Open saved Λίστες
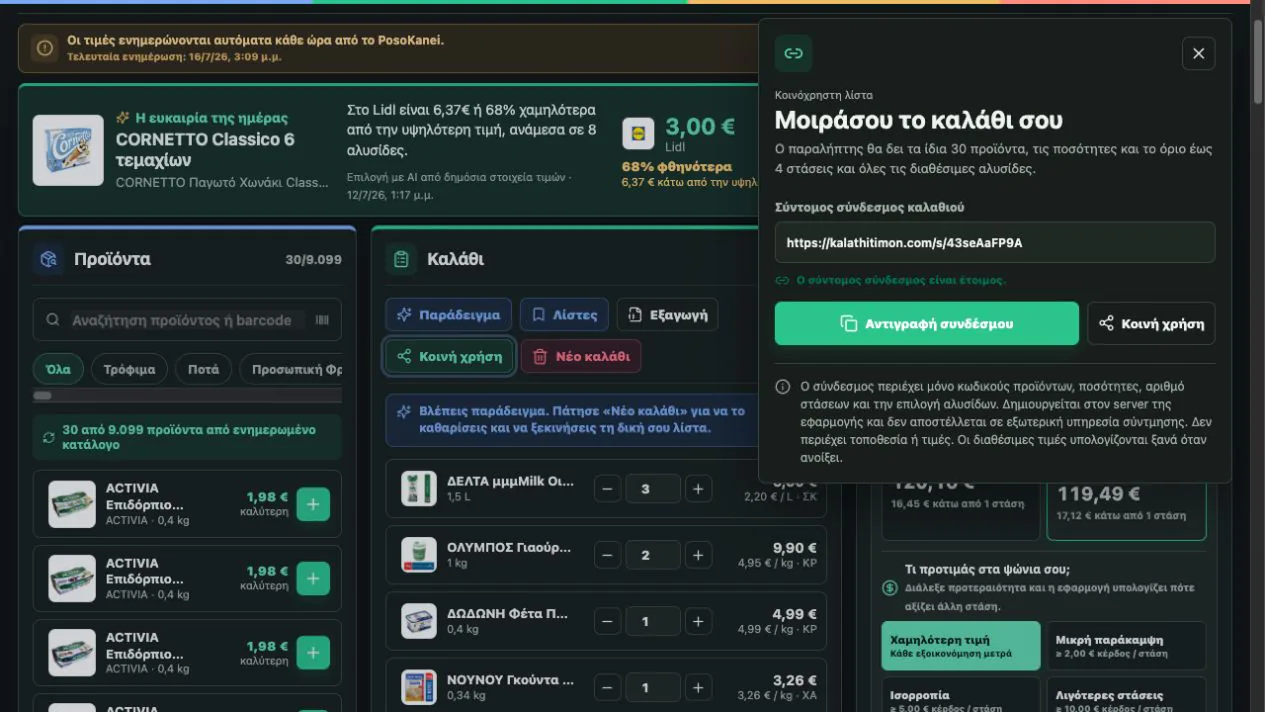Viewport: 1265px width, 712px height. coord(564,314)
